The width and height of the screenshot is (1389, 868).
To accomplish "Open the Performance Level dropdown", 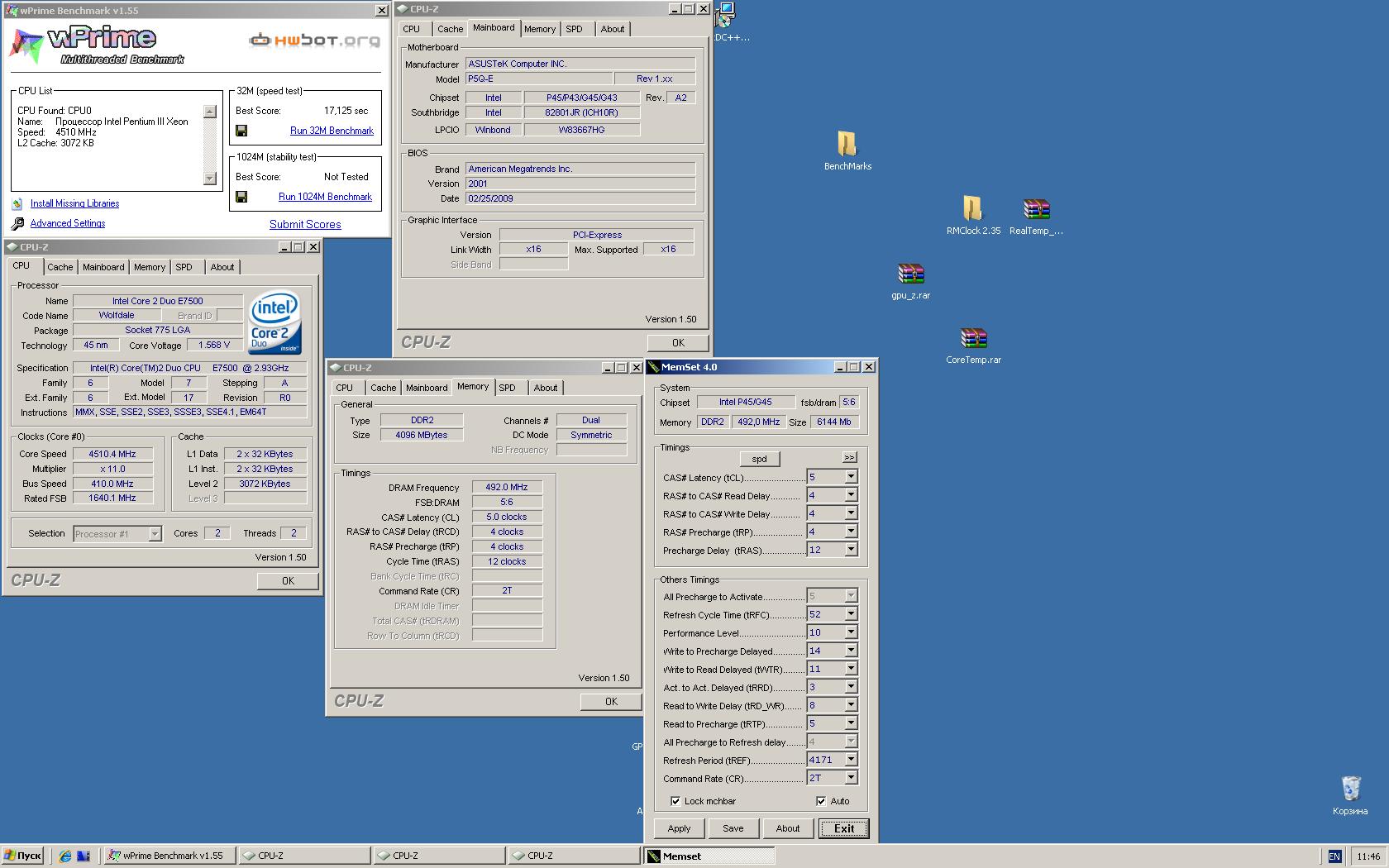I will click(851, 632).
